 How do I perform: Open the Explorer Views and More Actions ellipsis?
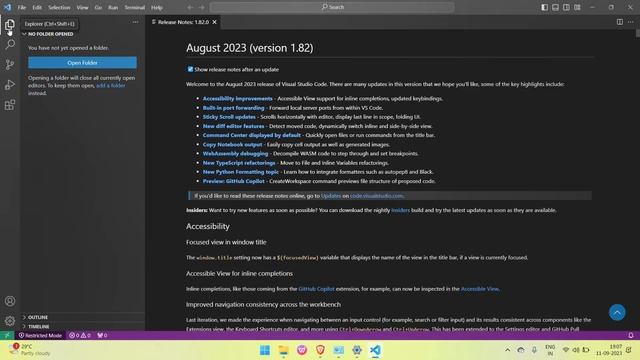coord(136,22)
